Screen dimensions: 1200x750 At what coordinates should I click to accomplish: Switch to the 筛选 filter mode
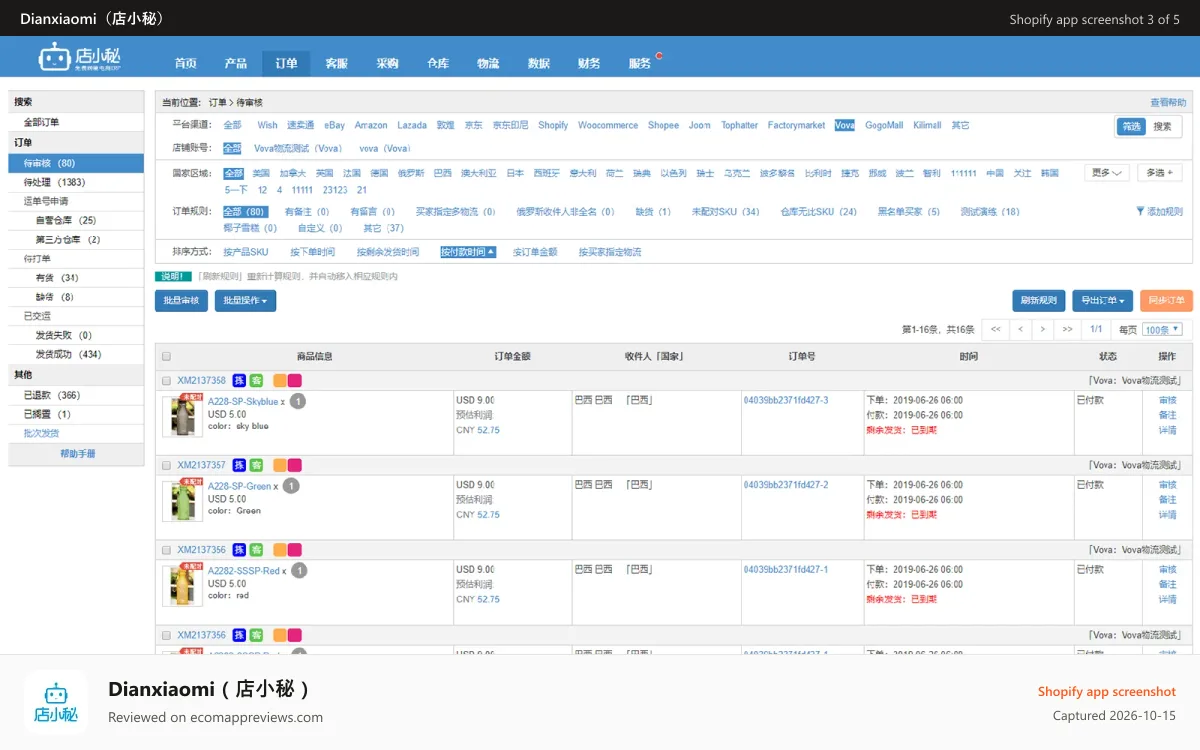(x=1131, y=127)
